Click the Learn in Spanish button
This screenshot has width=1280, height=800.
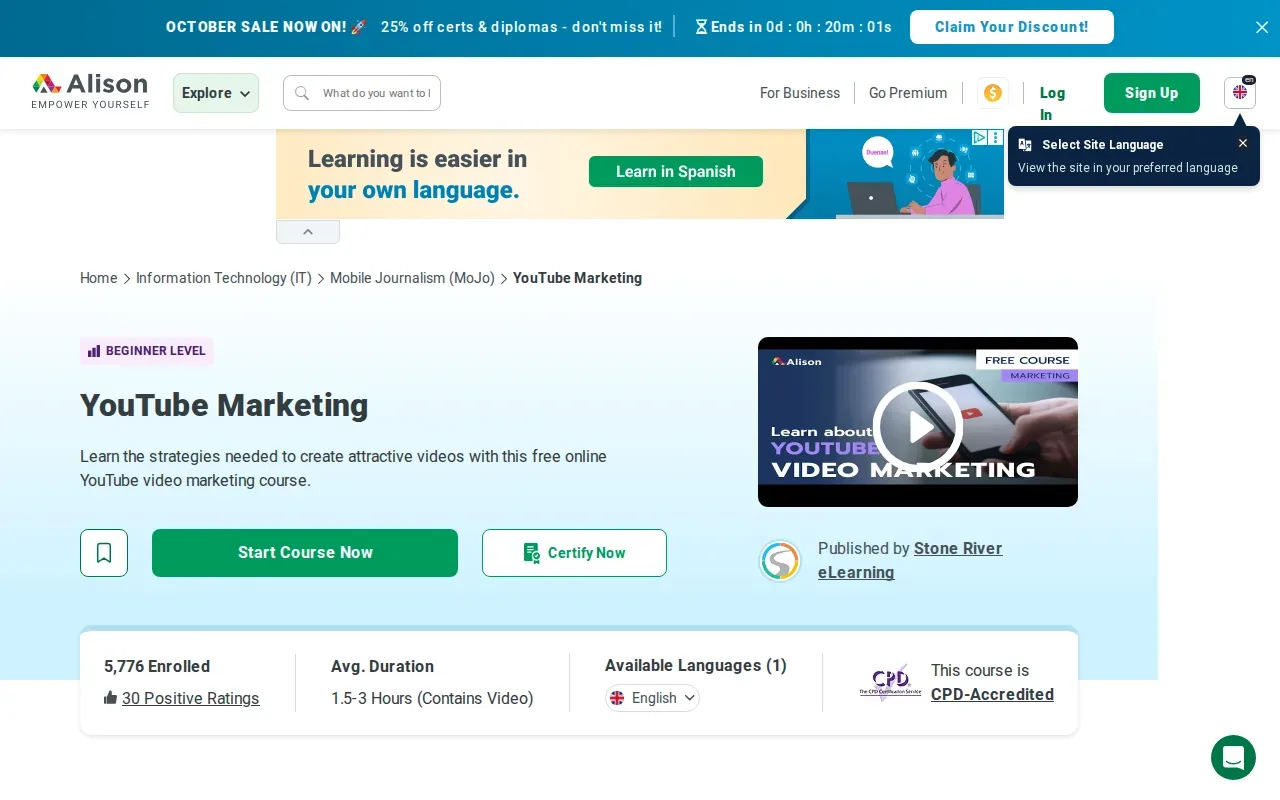pos(676,171)
